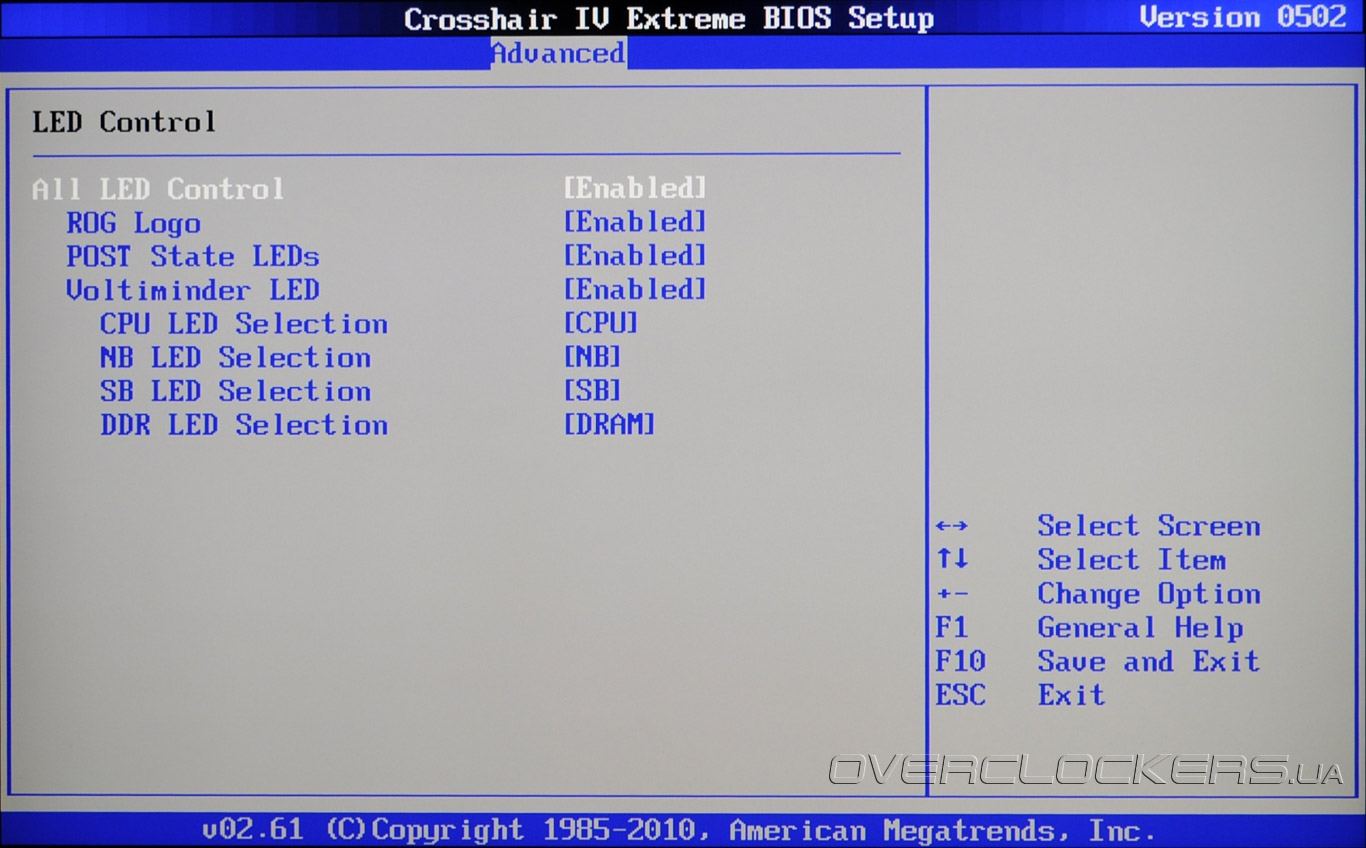The image size is (1366, 848).
Task: Open the CPU LED Selection [CPU] option
Action: point(601,324)
